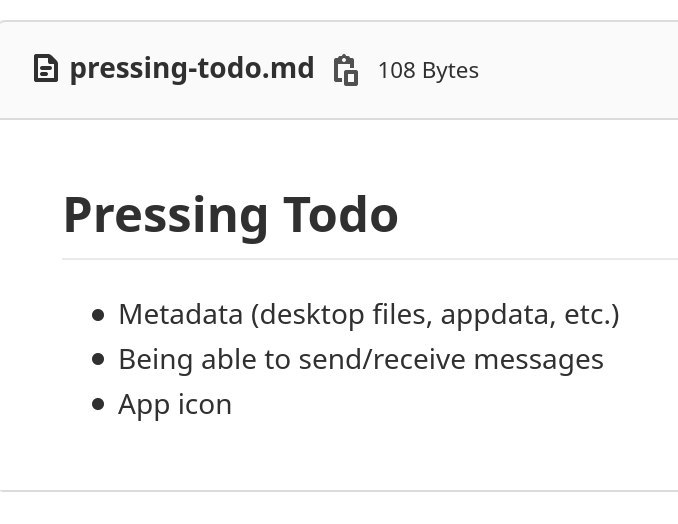Click the bullet dot before Being able

(x=98, y=359)
